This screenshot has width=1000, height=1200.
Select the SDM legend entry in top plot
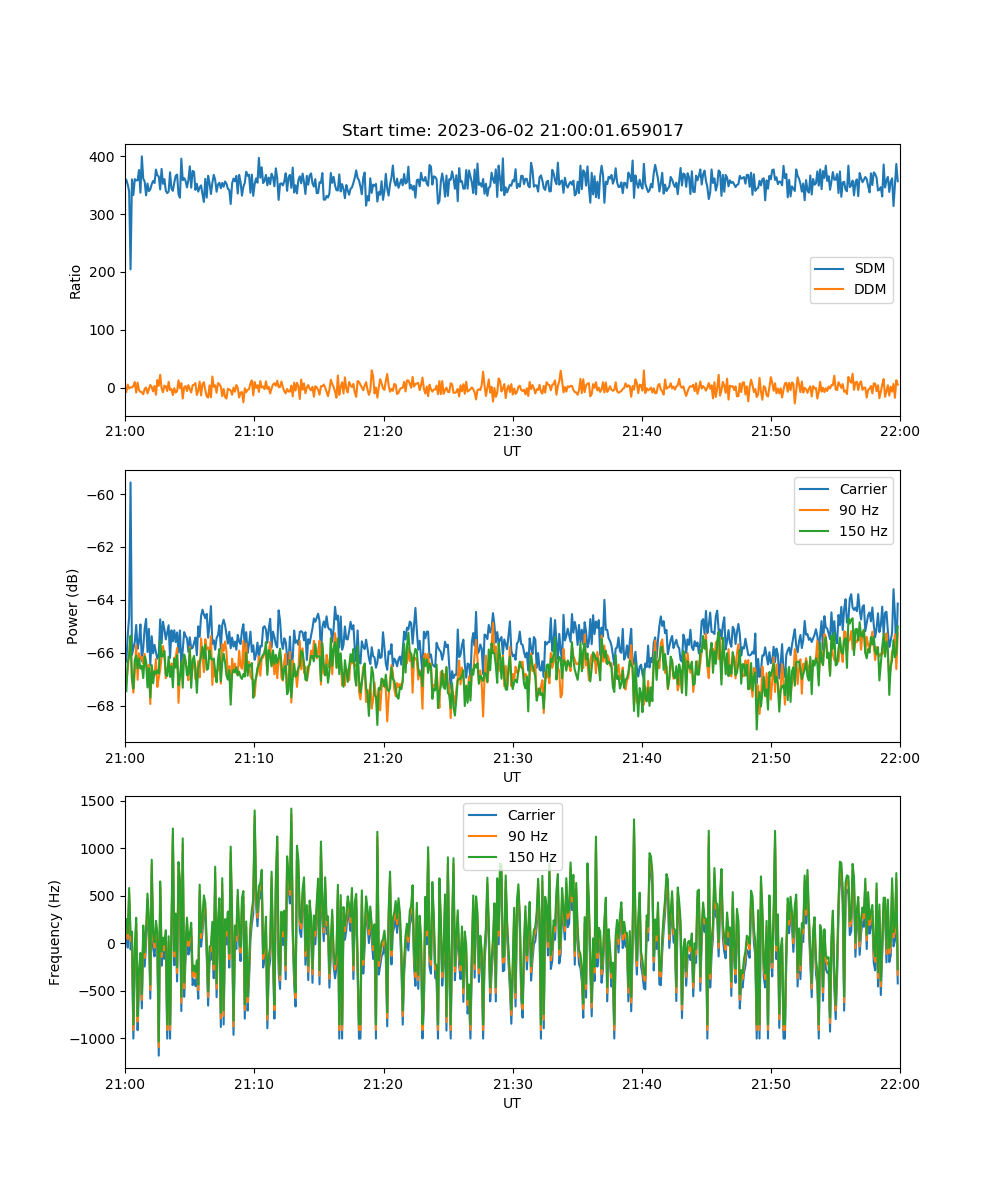click(851, 269)
